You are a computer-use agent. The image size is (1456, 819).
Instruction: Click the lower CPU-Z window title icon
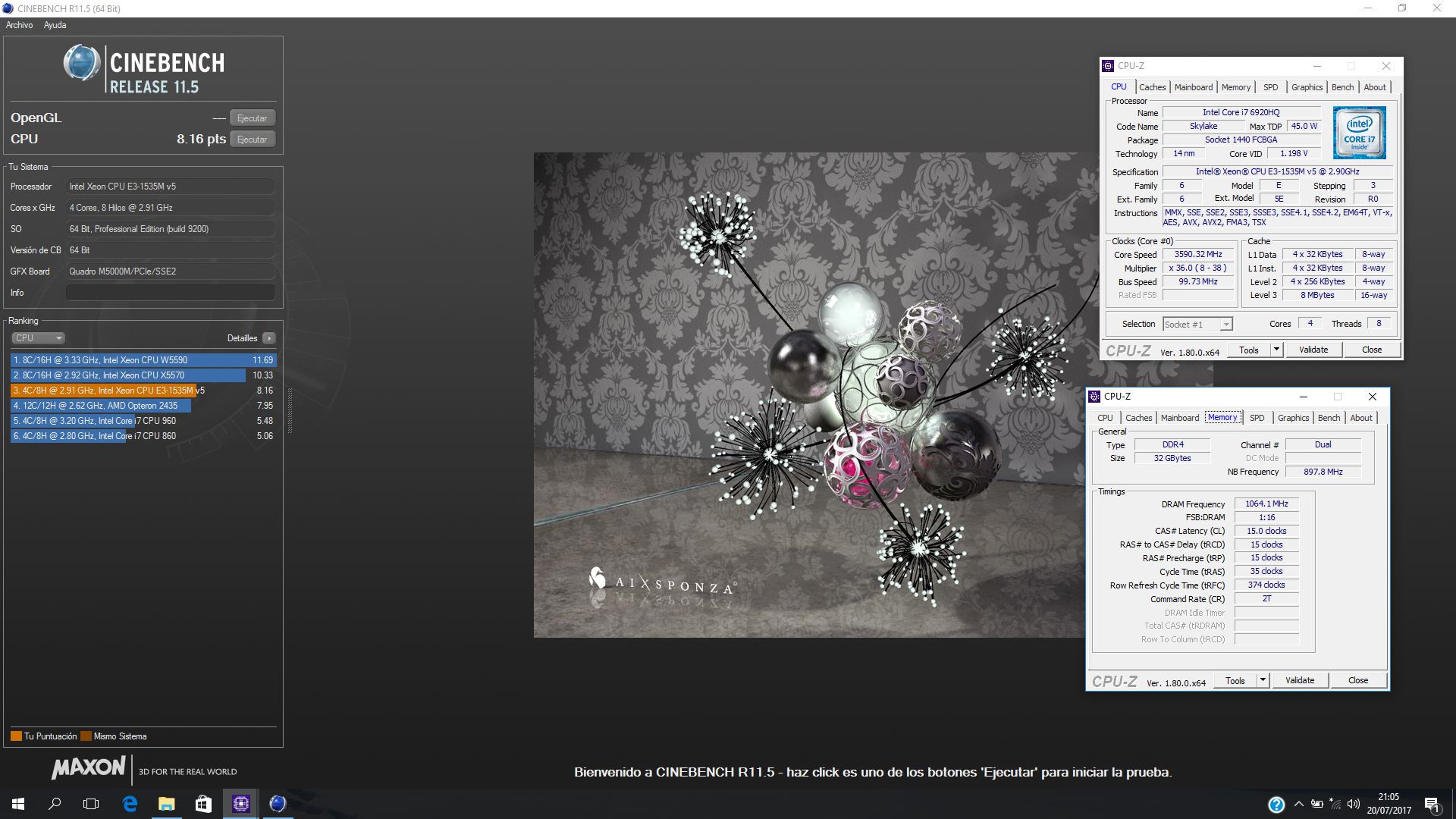(x=1094, y=397)
